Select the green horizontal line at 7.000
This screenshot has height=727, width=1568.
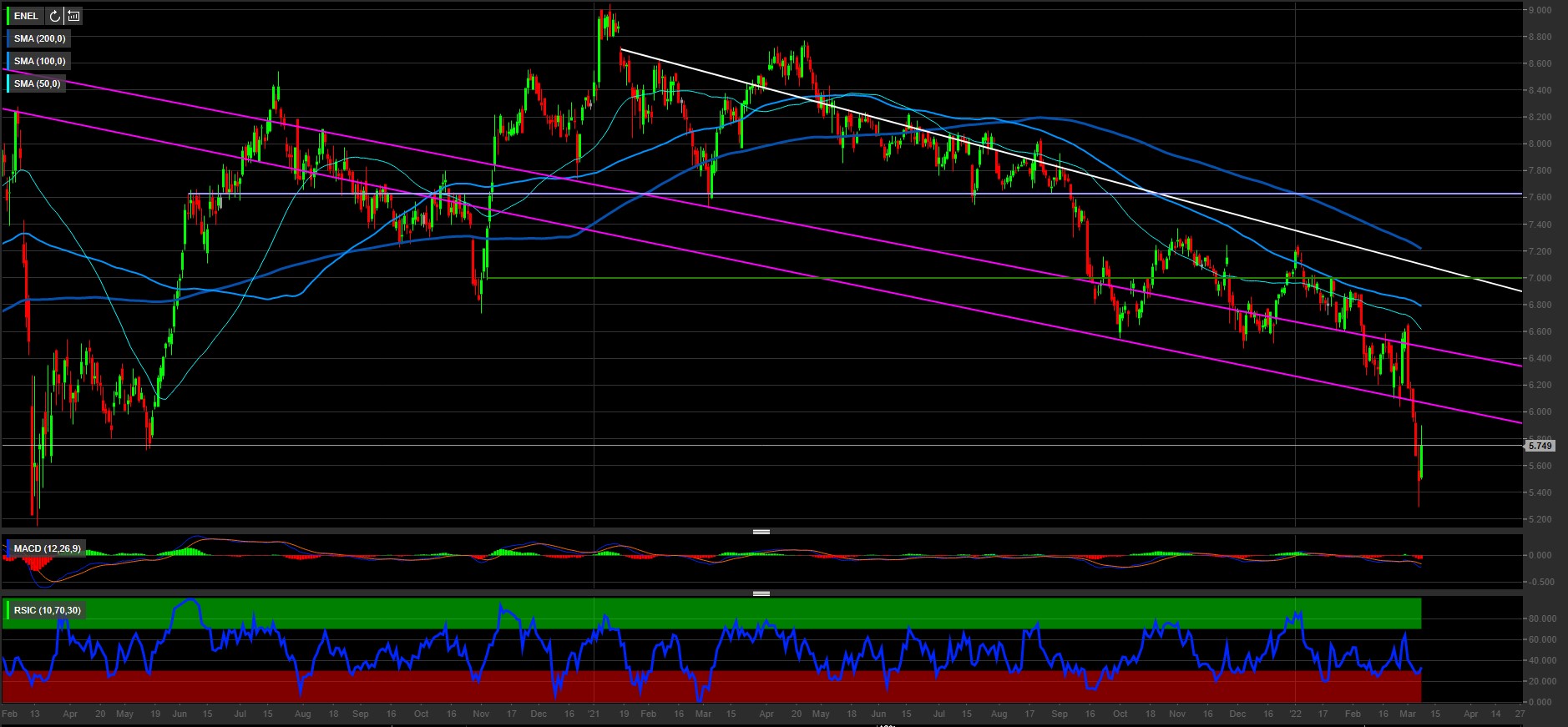click(x=835, y=278)
